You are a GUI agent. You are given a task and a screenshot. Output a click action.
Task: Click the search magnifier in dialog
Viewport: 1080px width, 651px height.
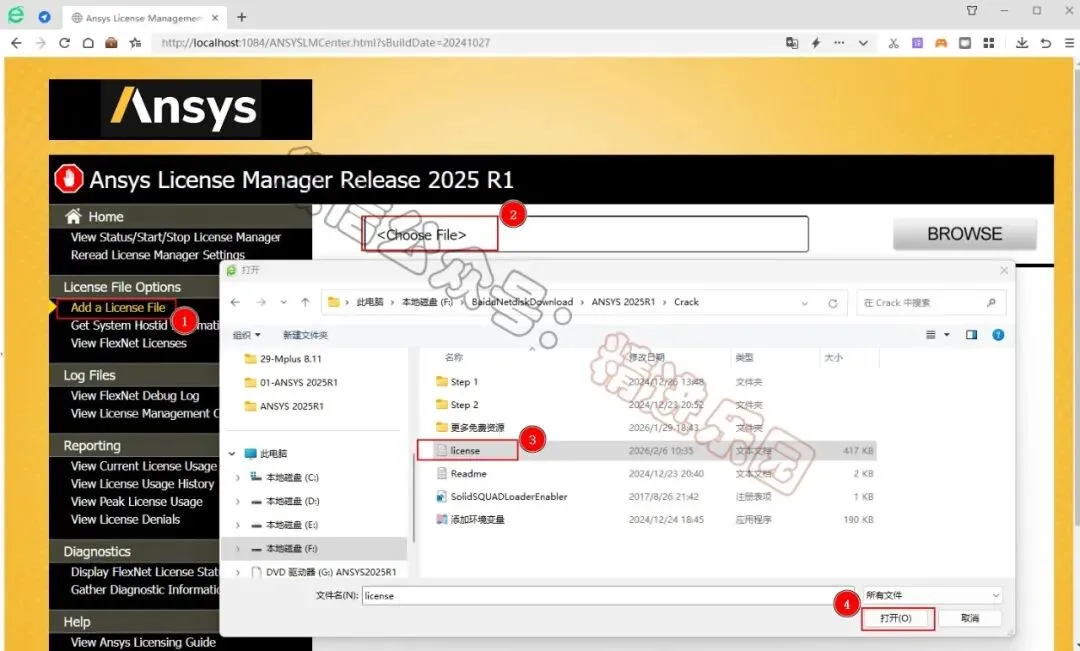(991, 302)
